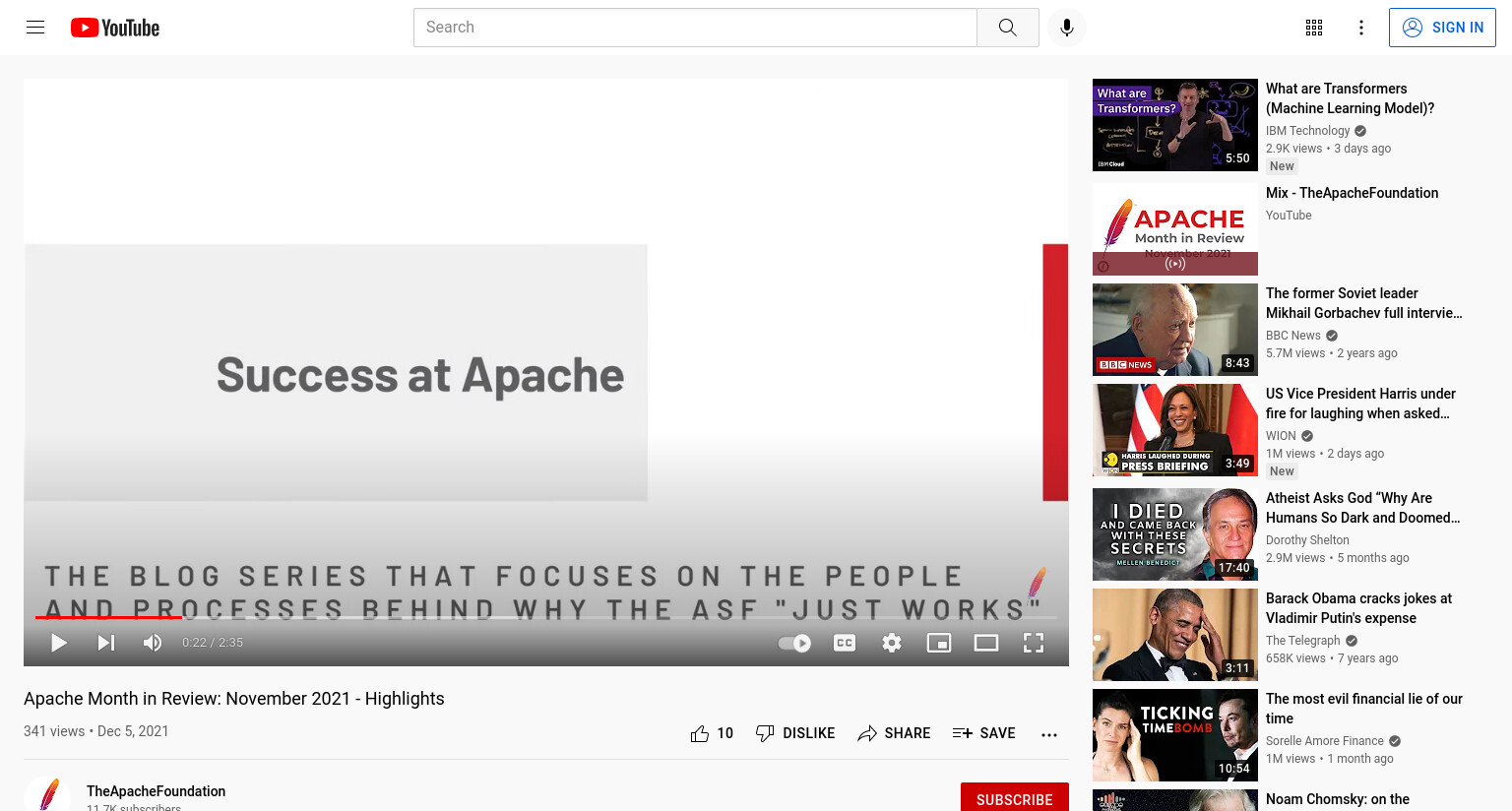Open WION channel link
The width and height of the screenshot is (1512, 811).
[1281, 436]
